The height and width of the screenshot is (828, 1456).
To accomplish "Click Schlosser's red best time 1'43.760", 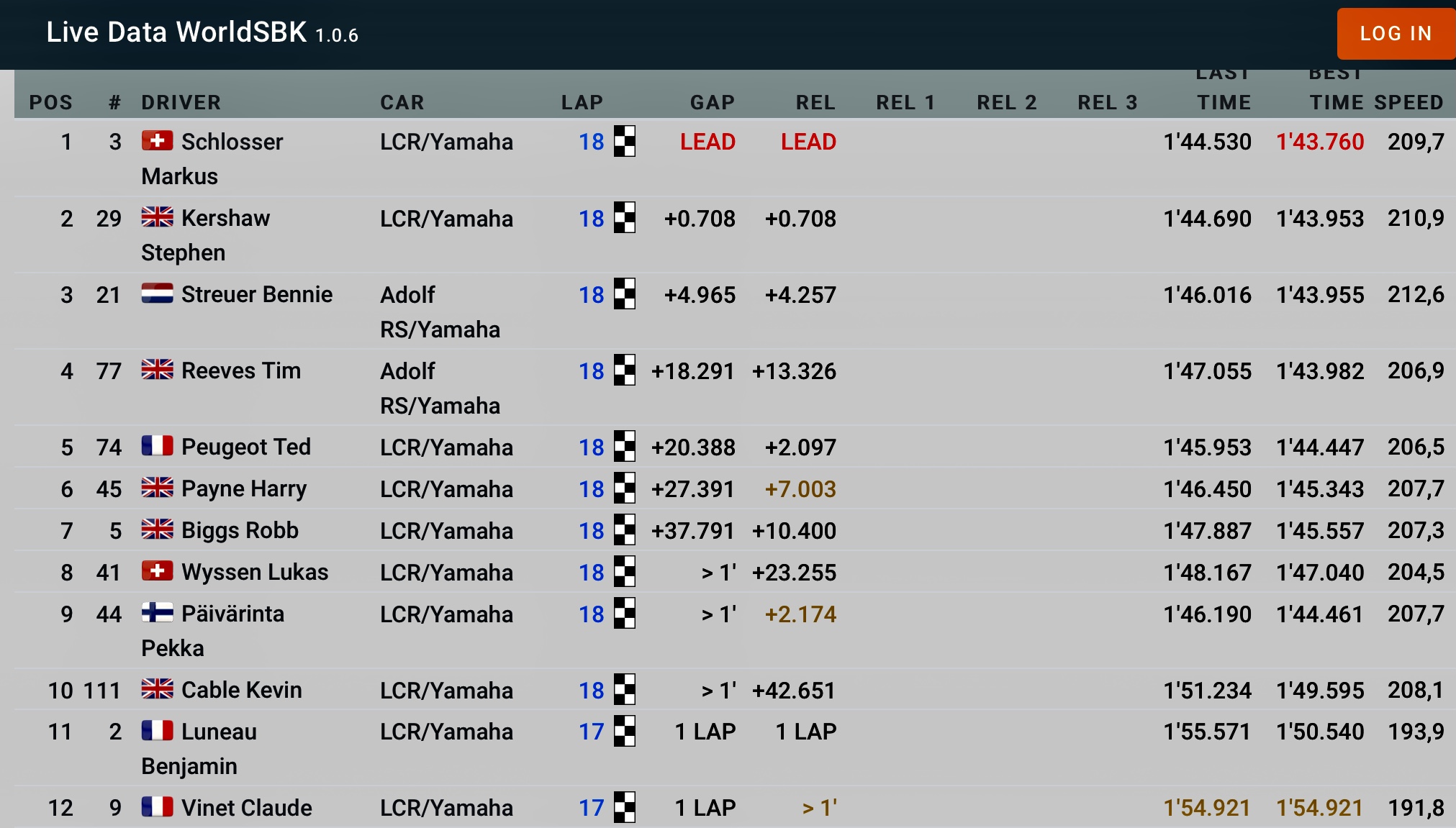I will pyautogui.click(x=1320, y=141).
